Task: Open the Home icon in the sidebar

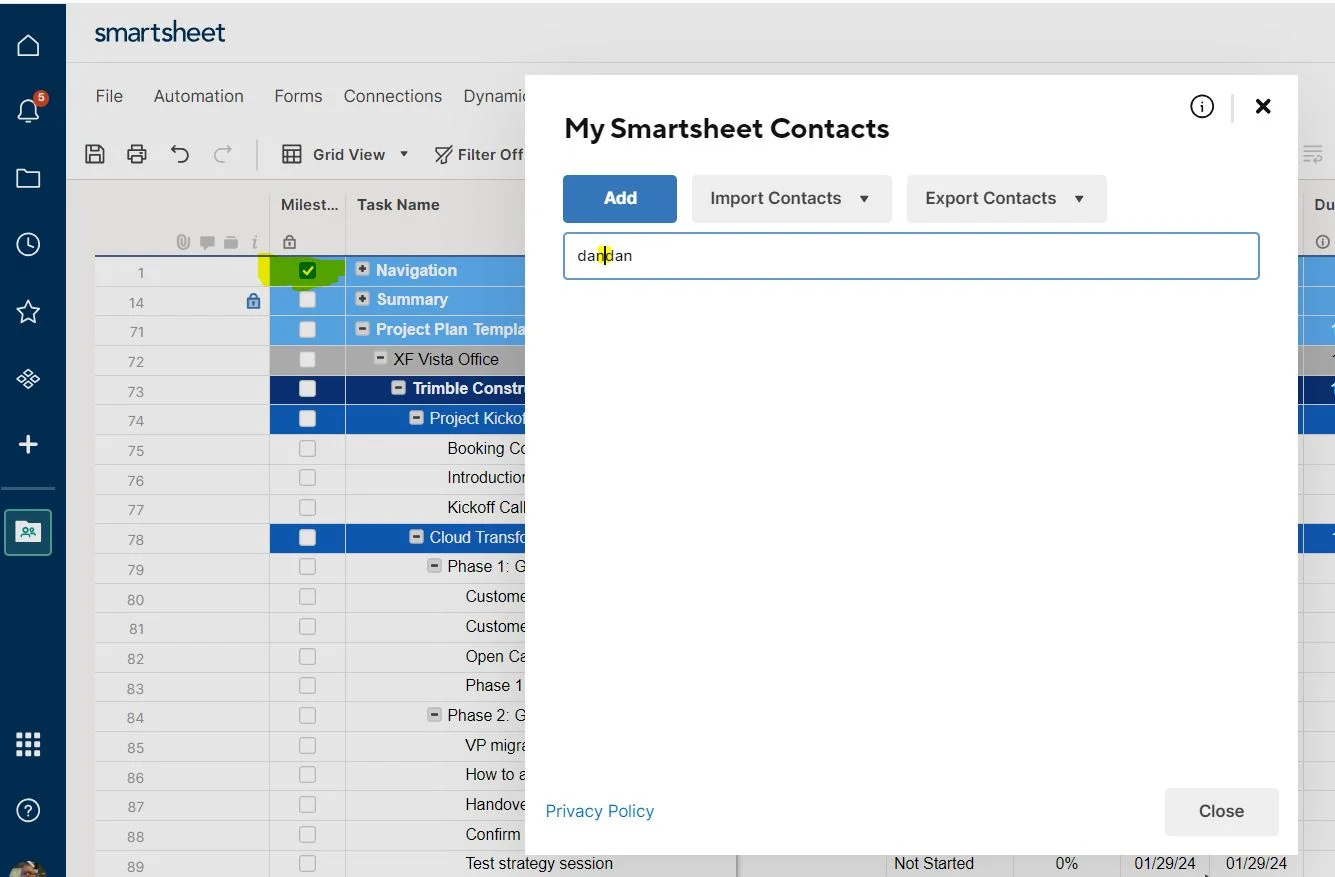Action: (28, 46)
